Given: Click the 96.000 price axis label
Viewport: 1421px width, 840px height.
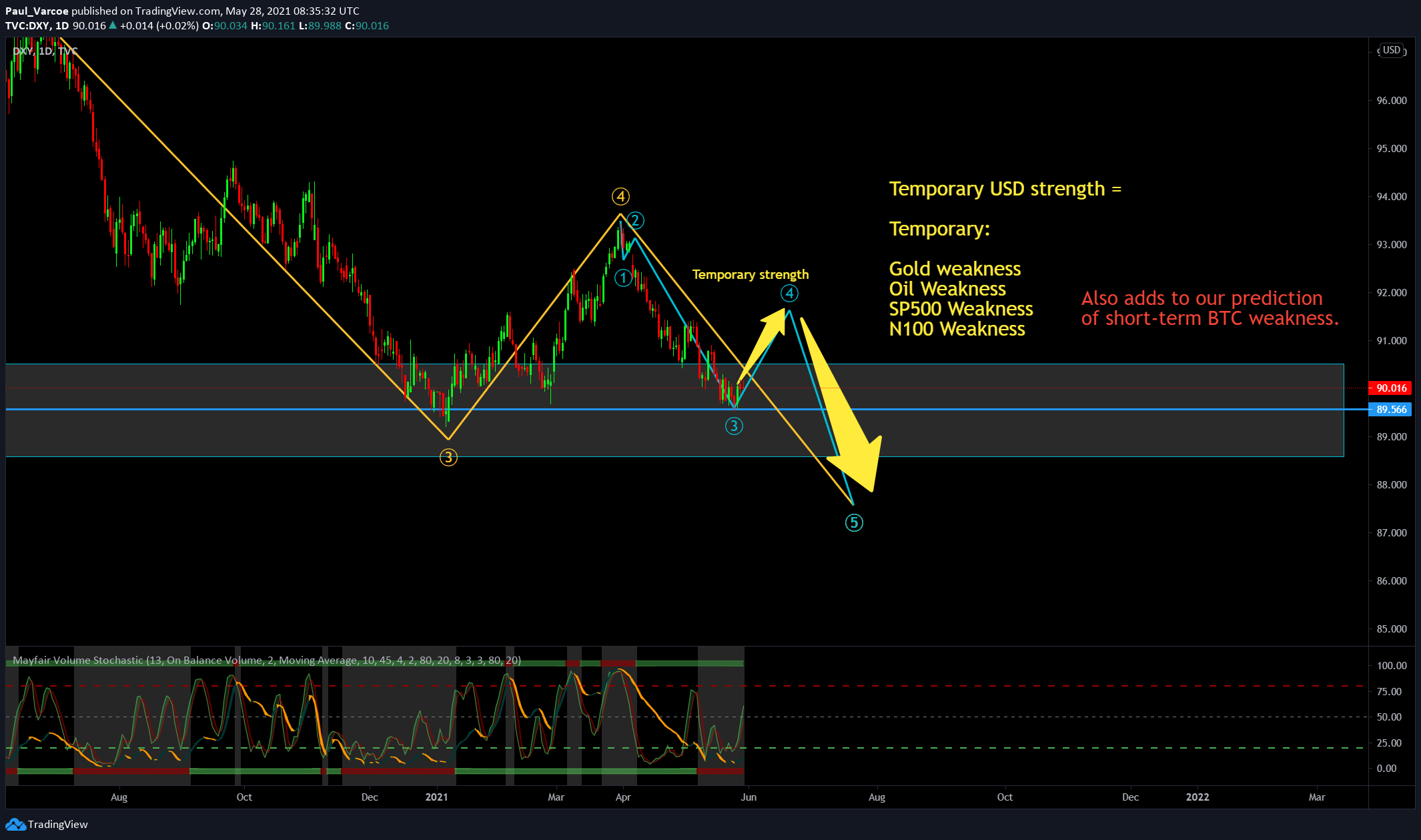Looking at the screenshot, I should (1392, 101).
